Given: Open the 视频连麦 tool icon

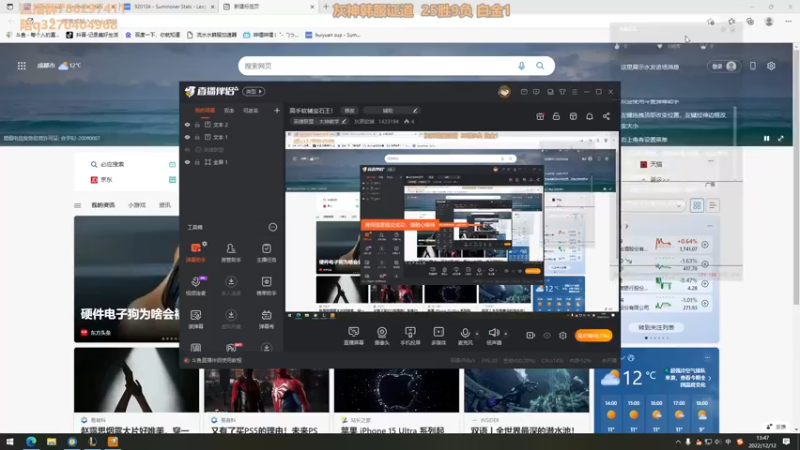Looking at the screenshot, I should [x=196, y=286].
